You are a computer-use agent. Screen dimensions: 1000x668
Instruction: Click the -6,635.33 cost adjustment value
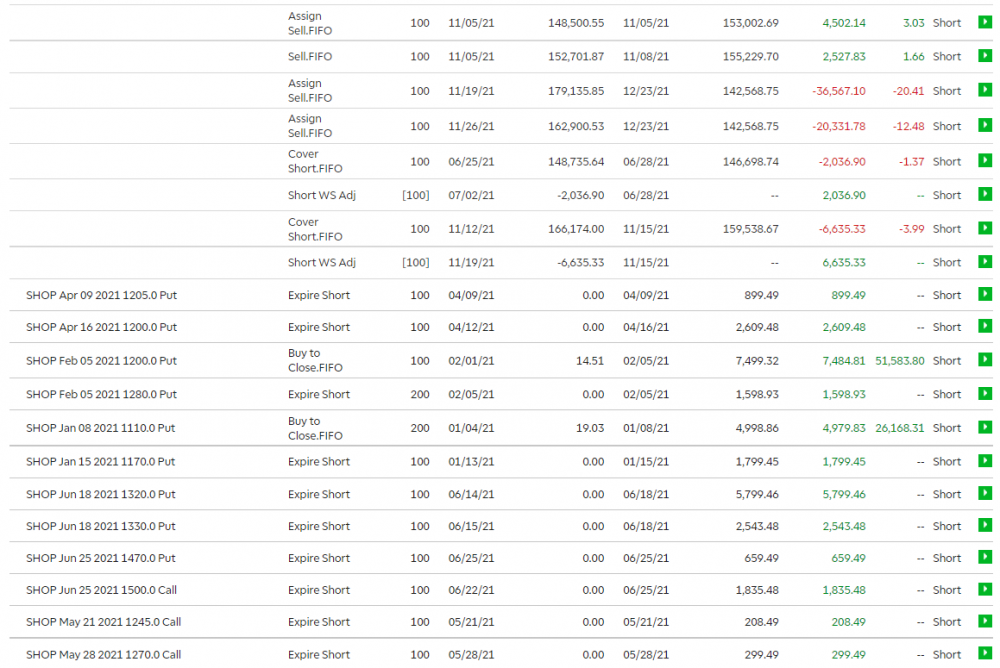[x=580, y=263]
